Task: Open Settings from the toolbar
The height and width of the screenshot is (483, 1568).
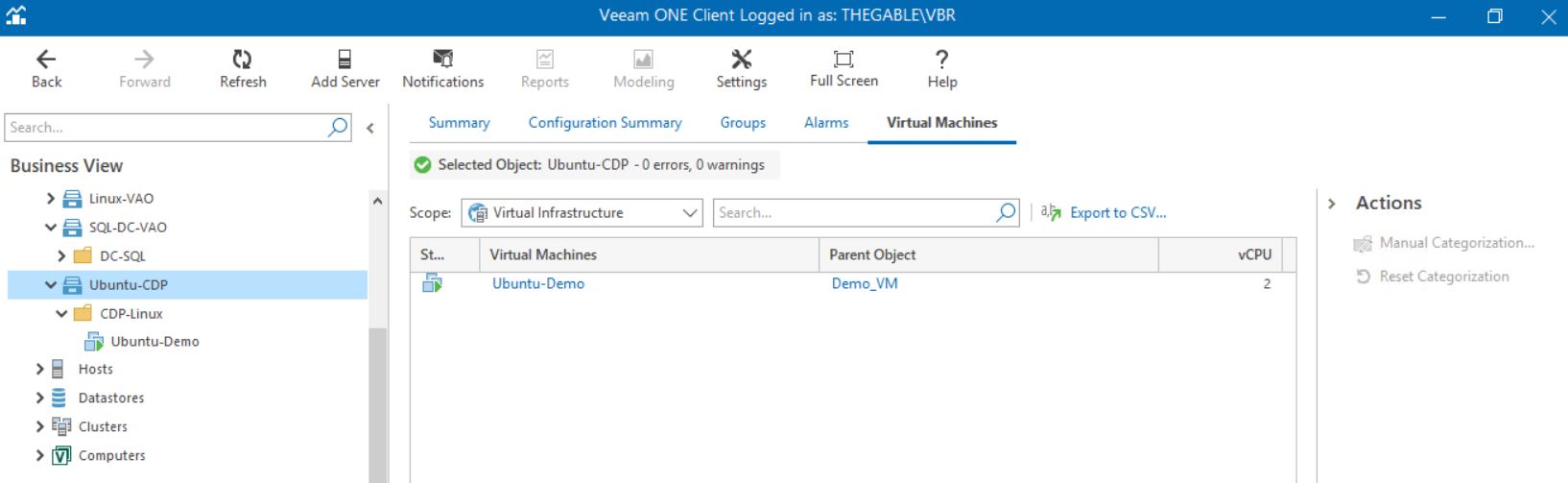Action: [x=741, y=60]
